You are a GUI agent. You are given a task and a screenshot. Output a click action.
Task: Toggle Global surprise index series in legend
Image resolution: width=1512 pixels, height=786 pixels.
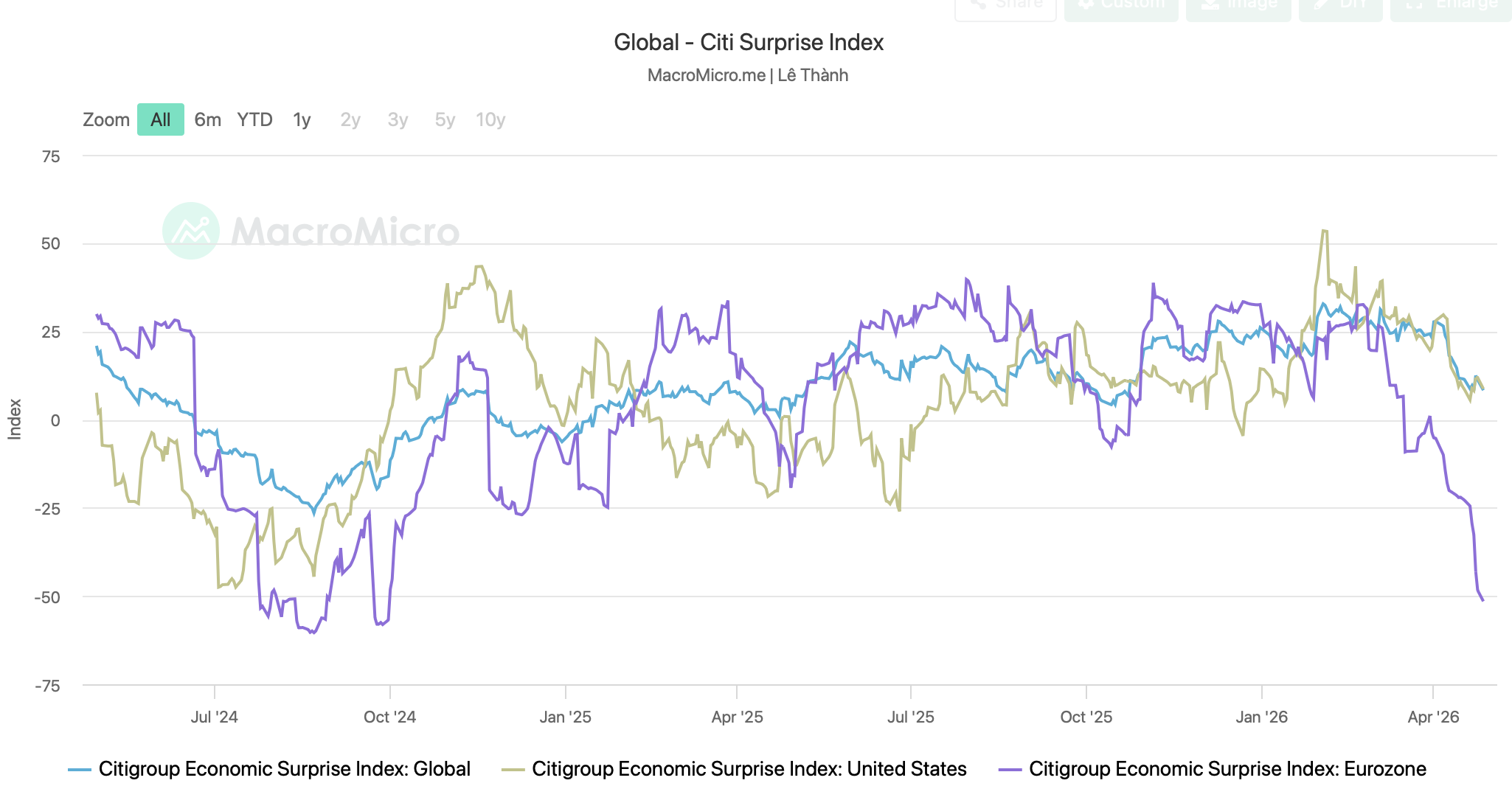(x=284, y=769)
